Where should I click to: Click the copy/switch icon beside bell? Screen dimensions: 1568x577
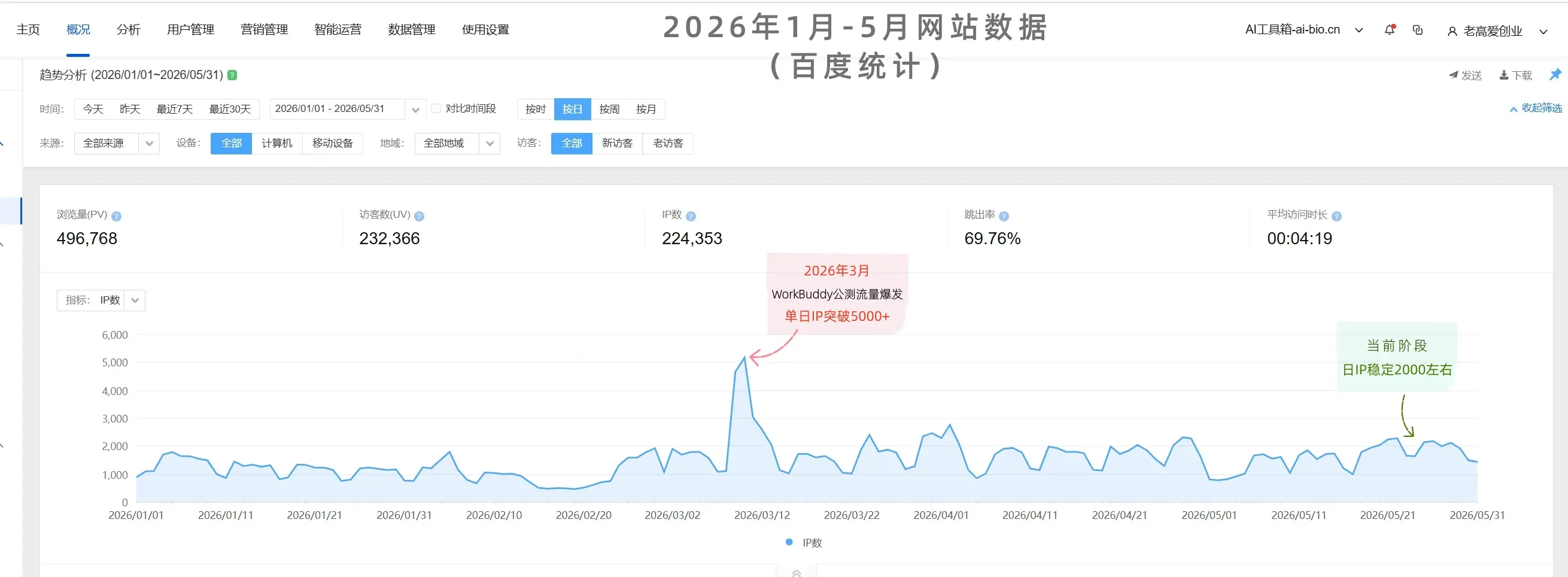[1418, 30]
